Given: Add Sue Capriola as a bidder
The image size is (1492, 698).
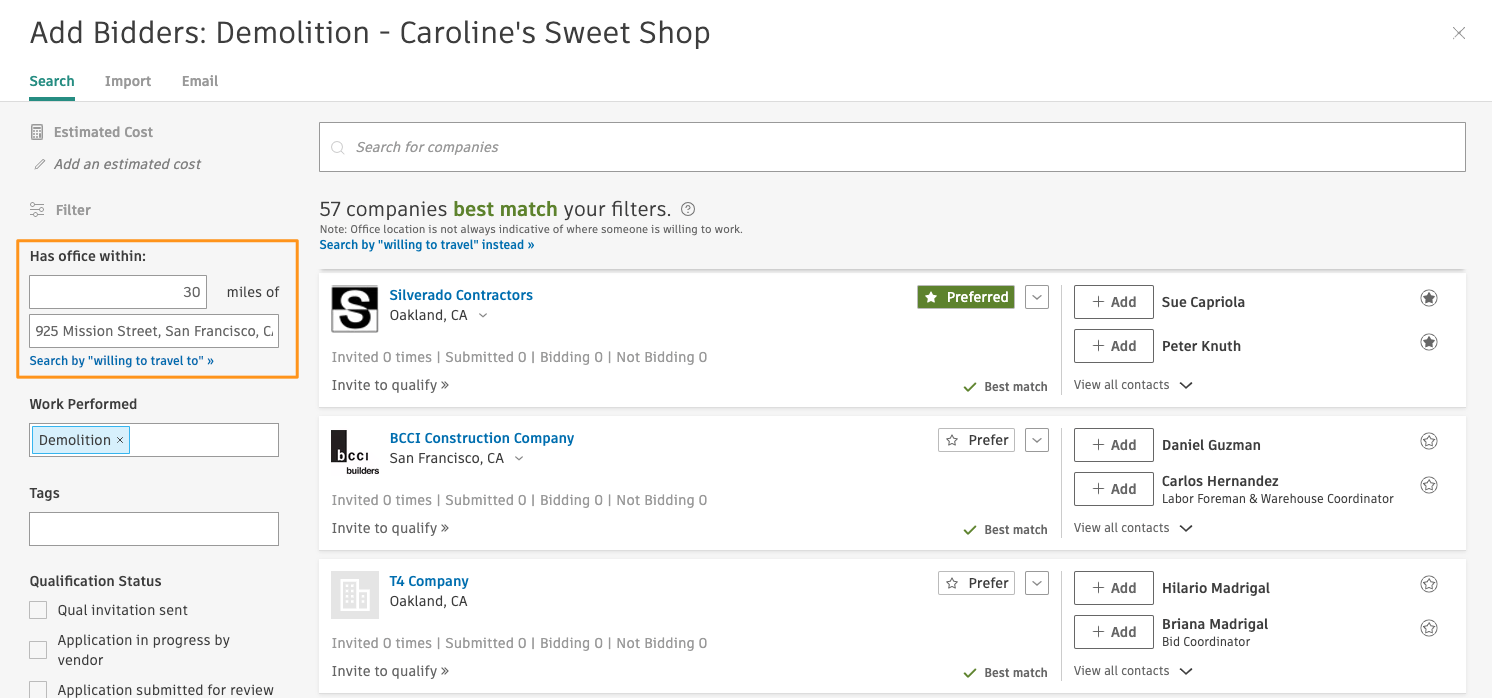Looking at the screenshot, I should click(x=1113, y=302).
